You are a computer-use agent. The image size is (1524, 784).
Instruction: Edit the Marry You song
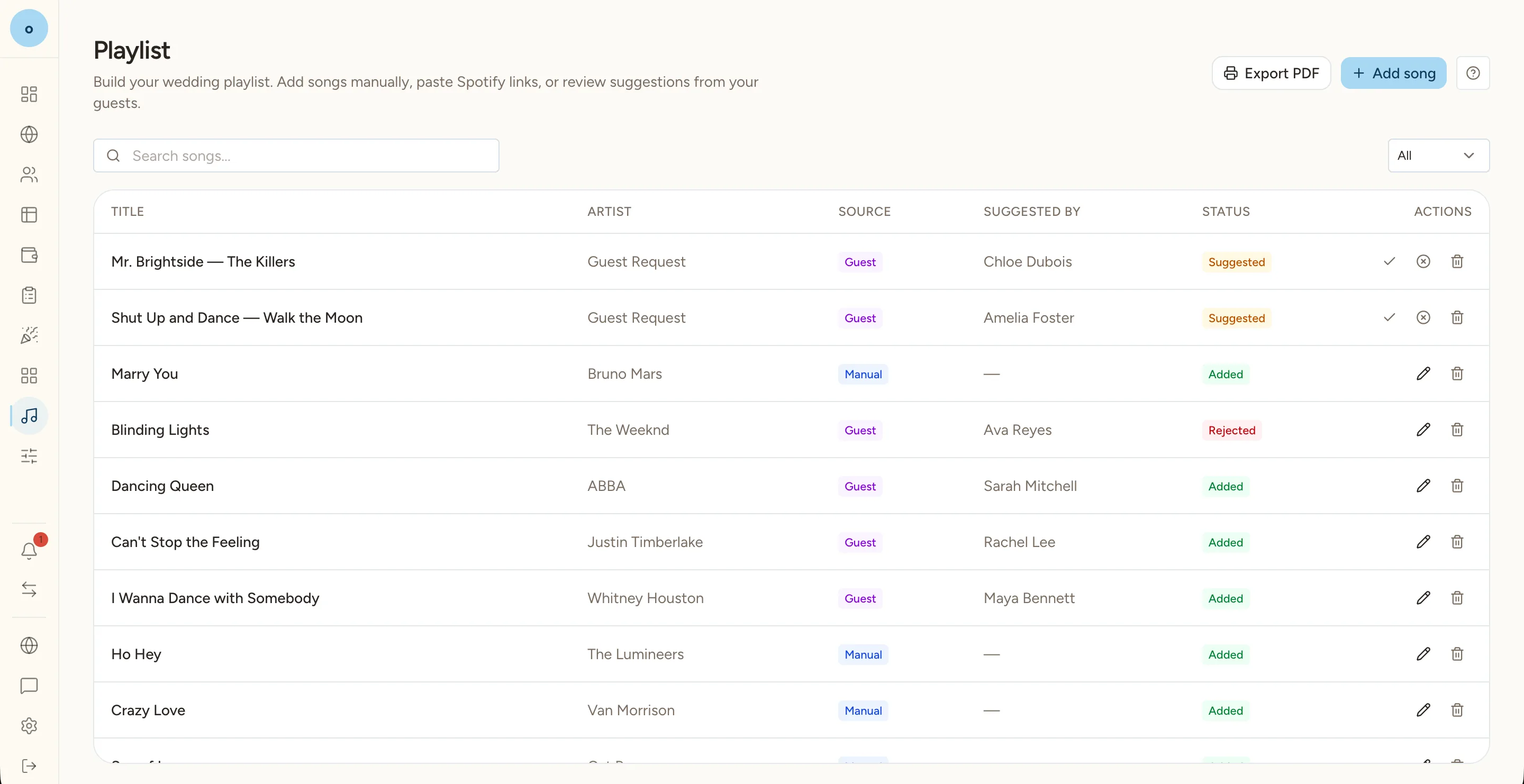1423,373
